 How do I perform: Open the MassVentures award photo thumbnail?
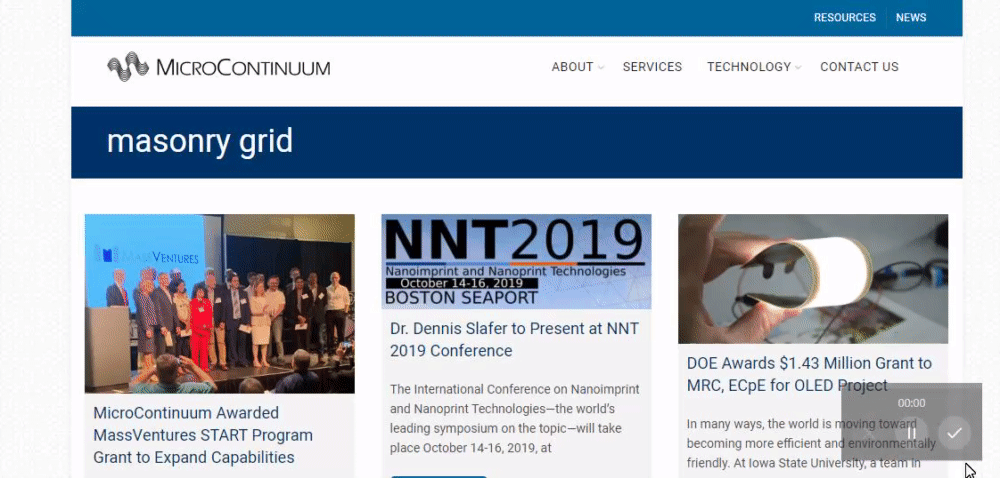219,303
